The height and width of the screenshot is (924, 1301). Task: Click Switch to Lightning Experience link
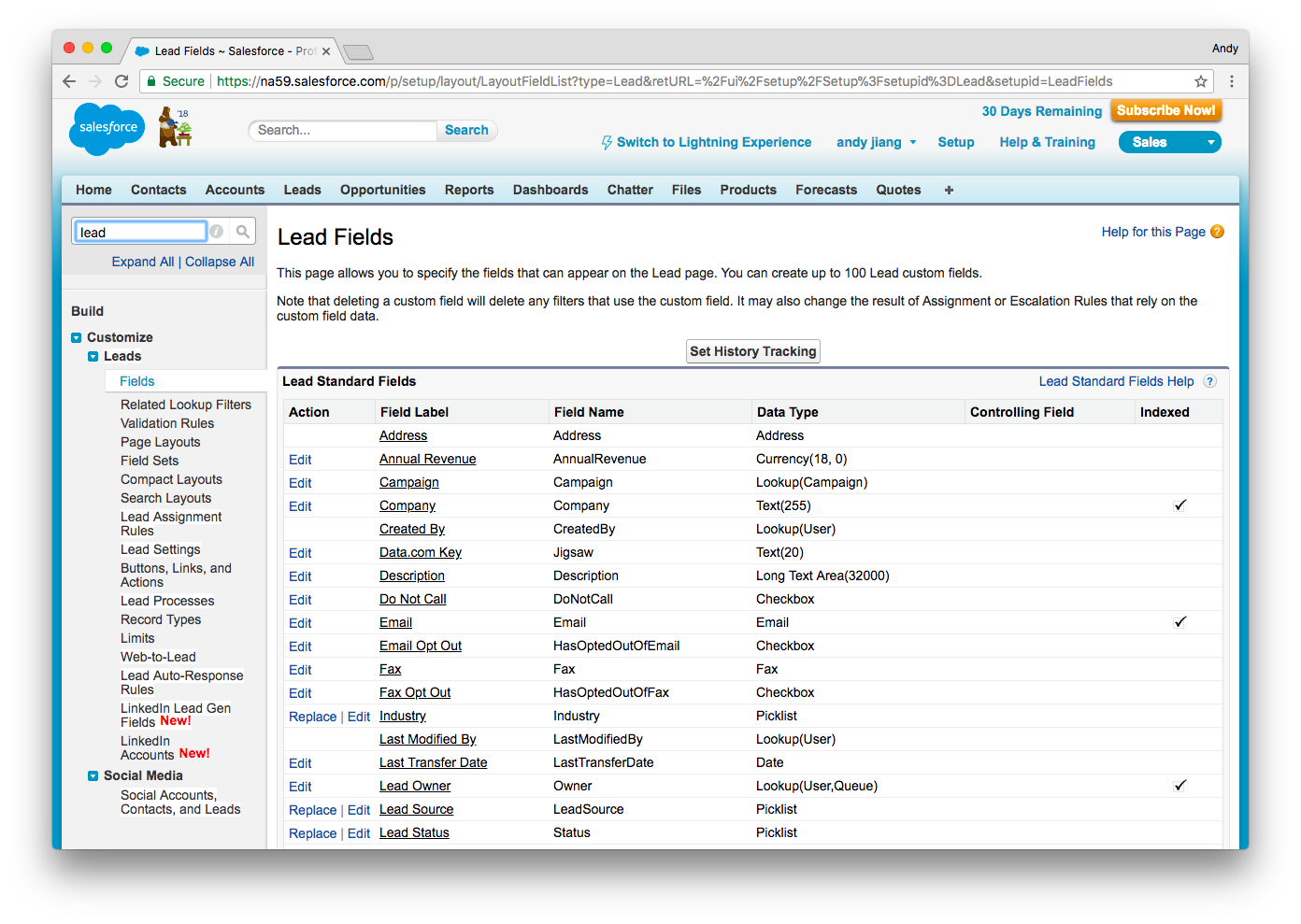tap(714, 142)
